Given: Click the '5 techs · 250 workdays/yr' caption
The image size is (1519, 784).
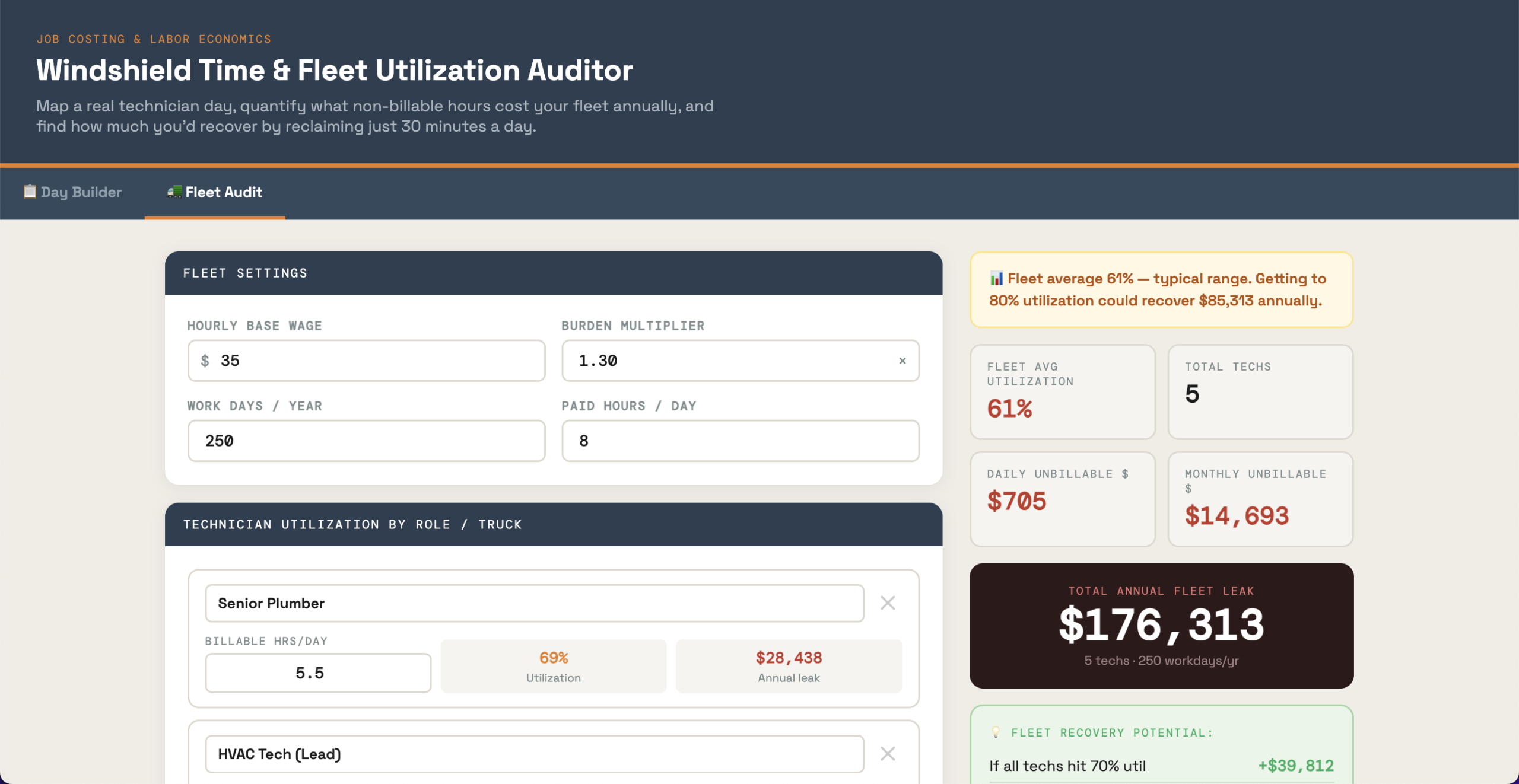Looking at the screenshot, I should tap(1161, 661).
